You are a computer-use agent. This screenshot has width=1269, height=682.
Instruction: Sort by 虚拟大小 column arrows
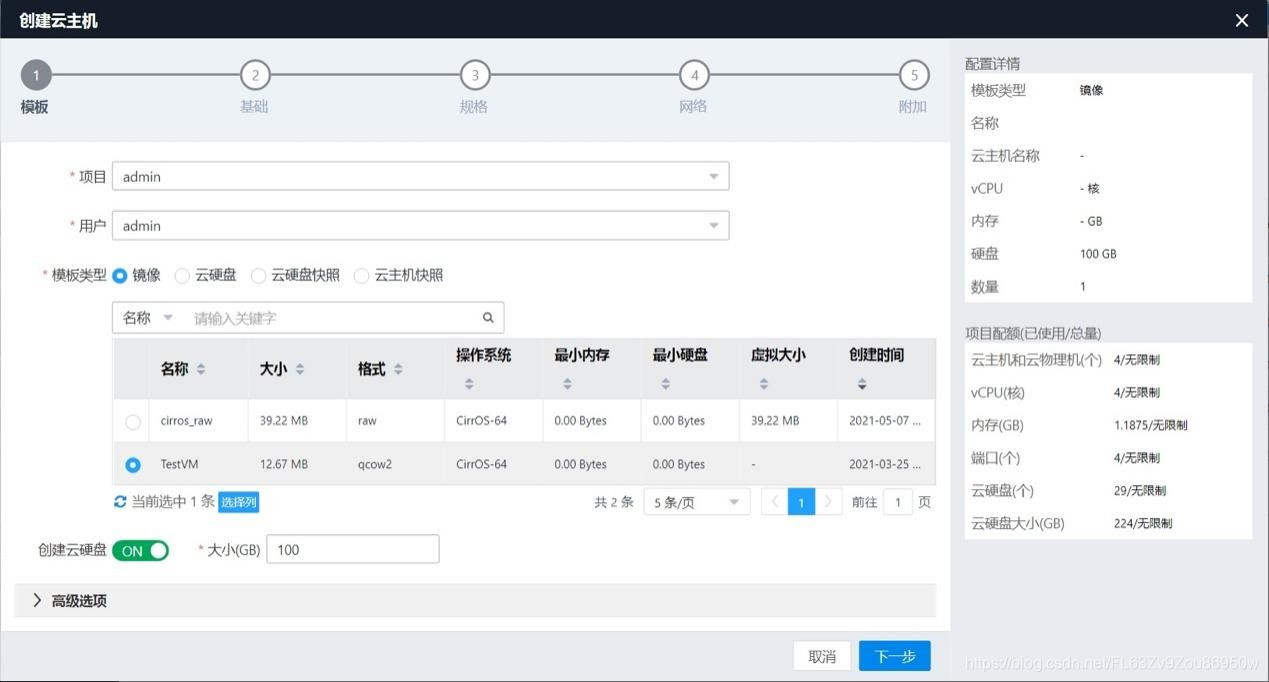(763, 384)
